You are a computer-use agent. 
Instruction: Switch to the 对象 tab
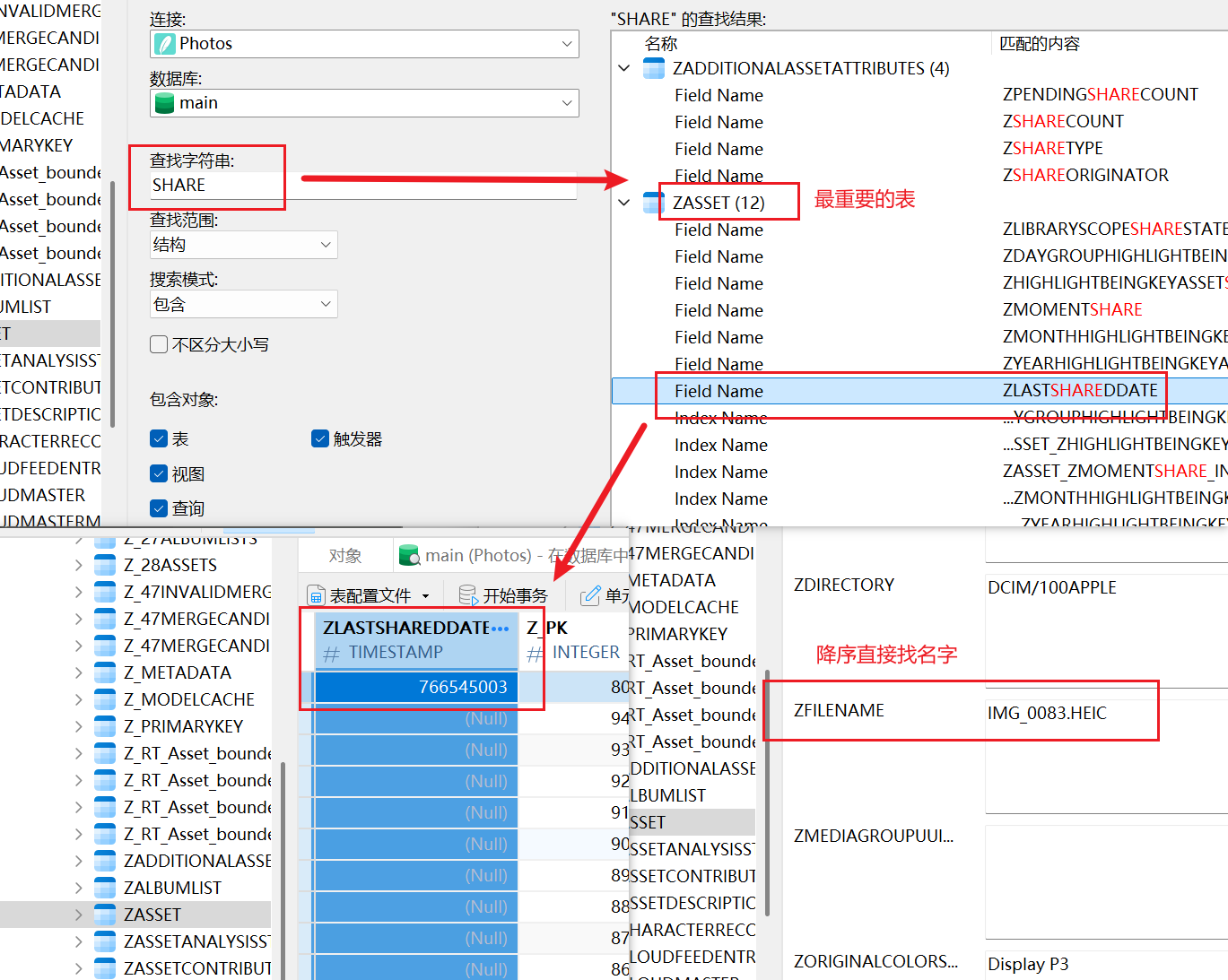pos(344,556)
